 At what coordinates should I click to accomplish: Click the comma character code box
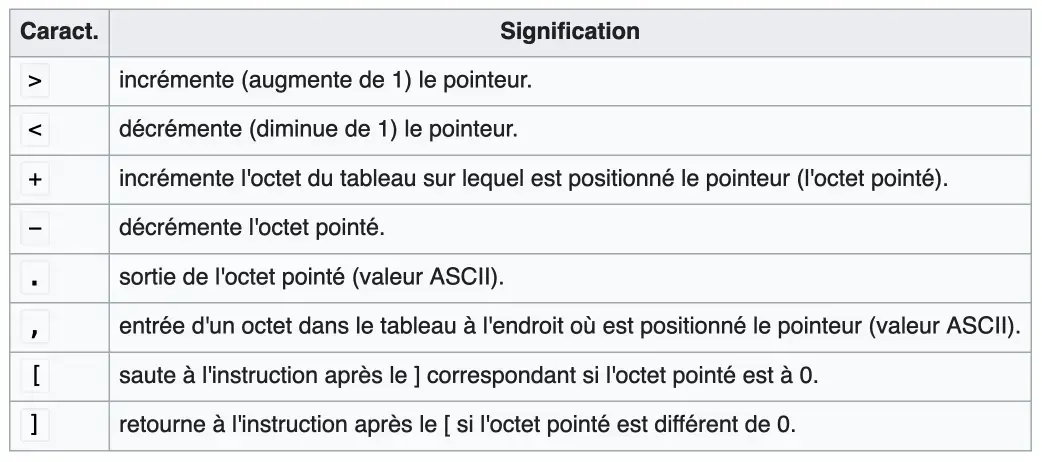35,327
